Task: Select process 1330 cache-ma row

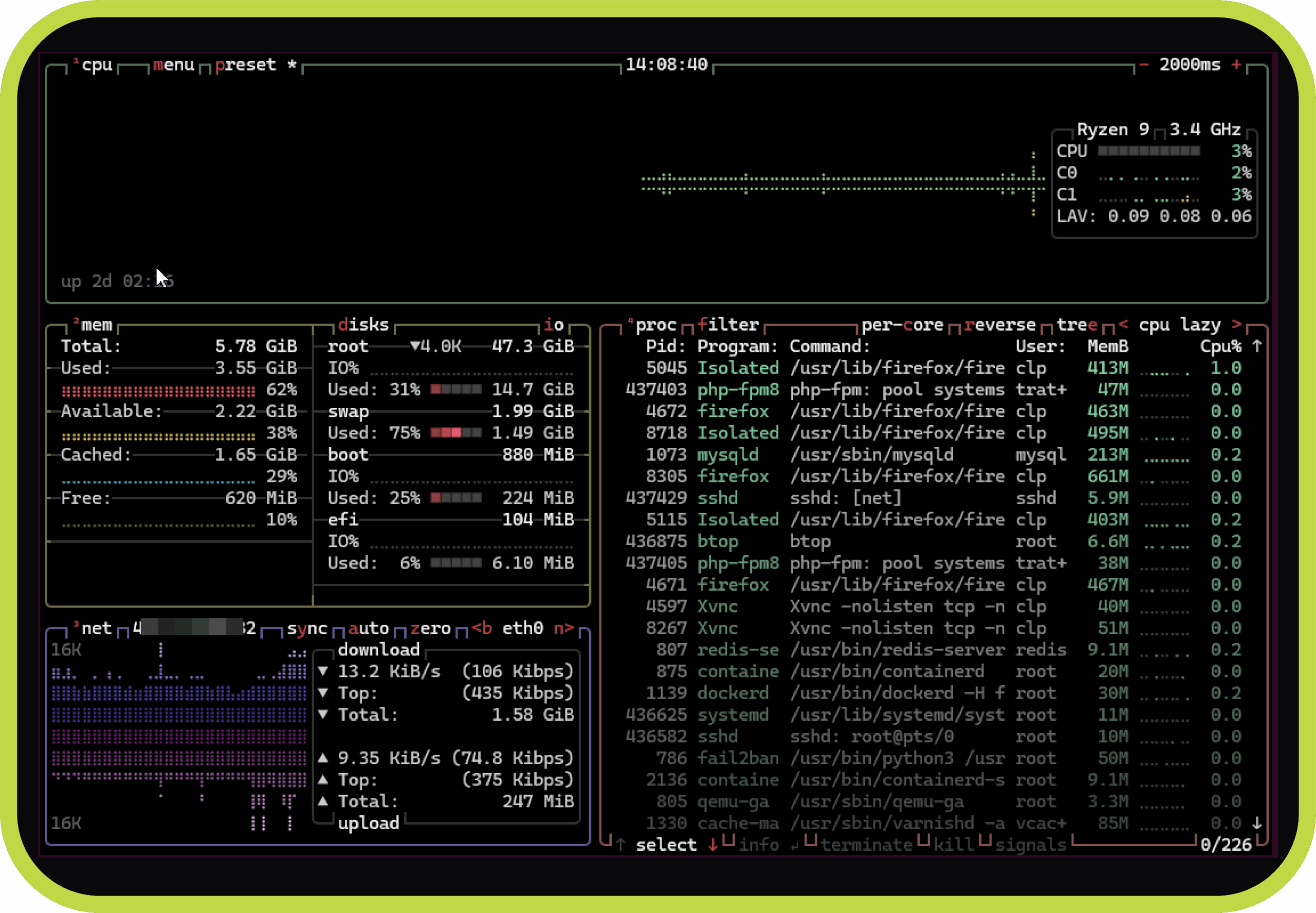Action: coord(934,823)
